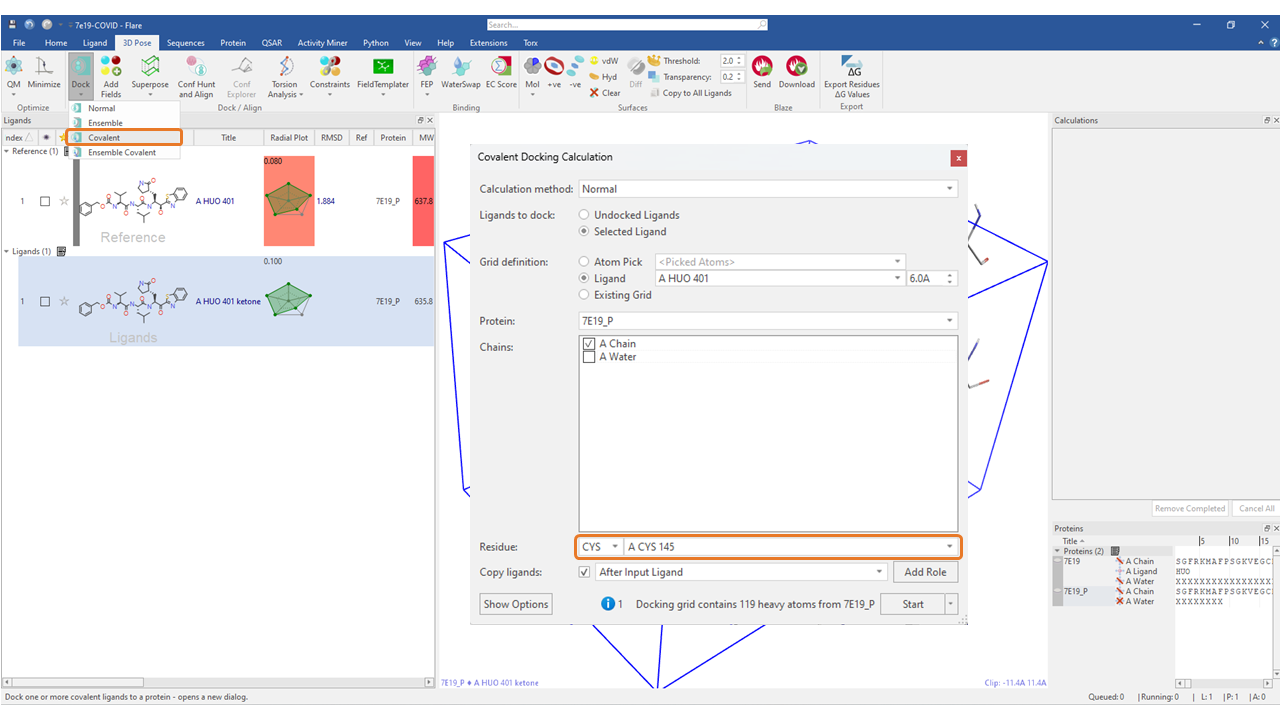Choose the Existing Grid radio option
1280x720 pixels.
click(x=585, y=295)
